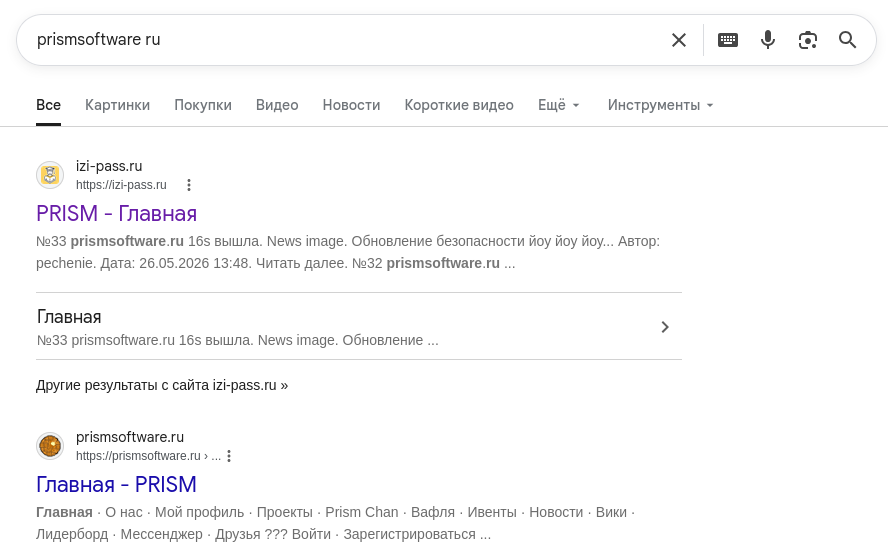
Task: Open the Главная sitelink title
Action: [69, 317]
